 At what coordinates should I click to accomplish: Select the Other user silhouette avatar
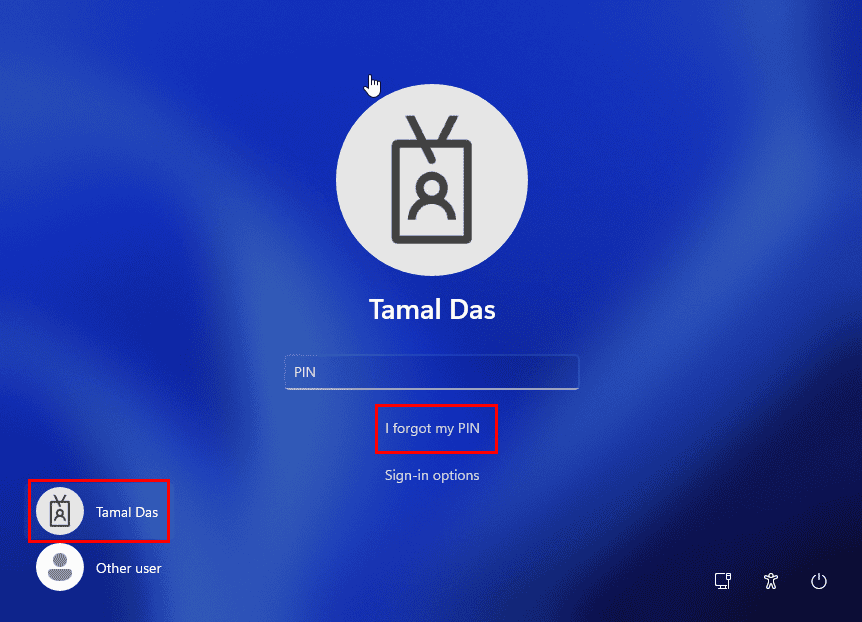tap(60, 567)
